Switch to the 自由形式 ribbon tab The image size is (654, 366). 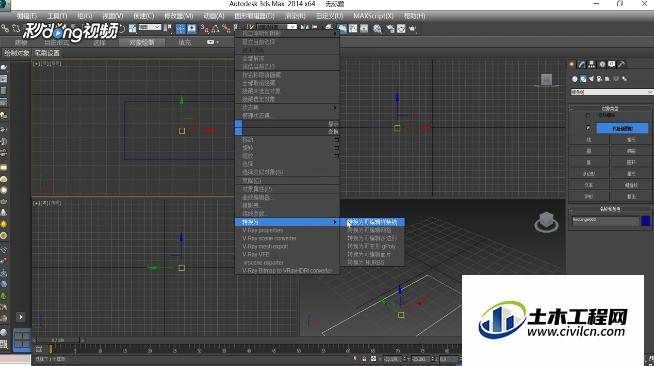click(57, 43)
